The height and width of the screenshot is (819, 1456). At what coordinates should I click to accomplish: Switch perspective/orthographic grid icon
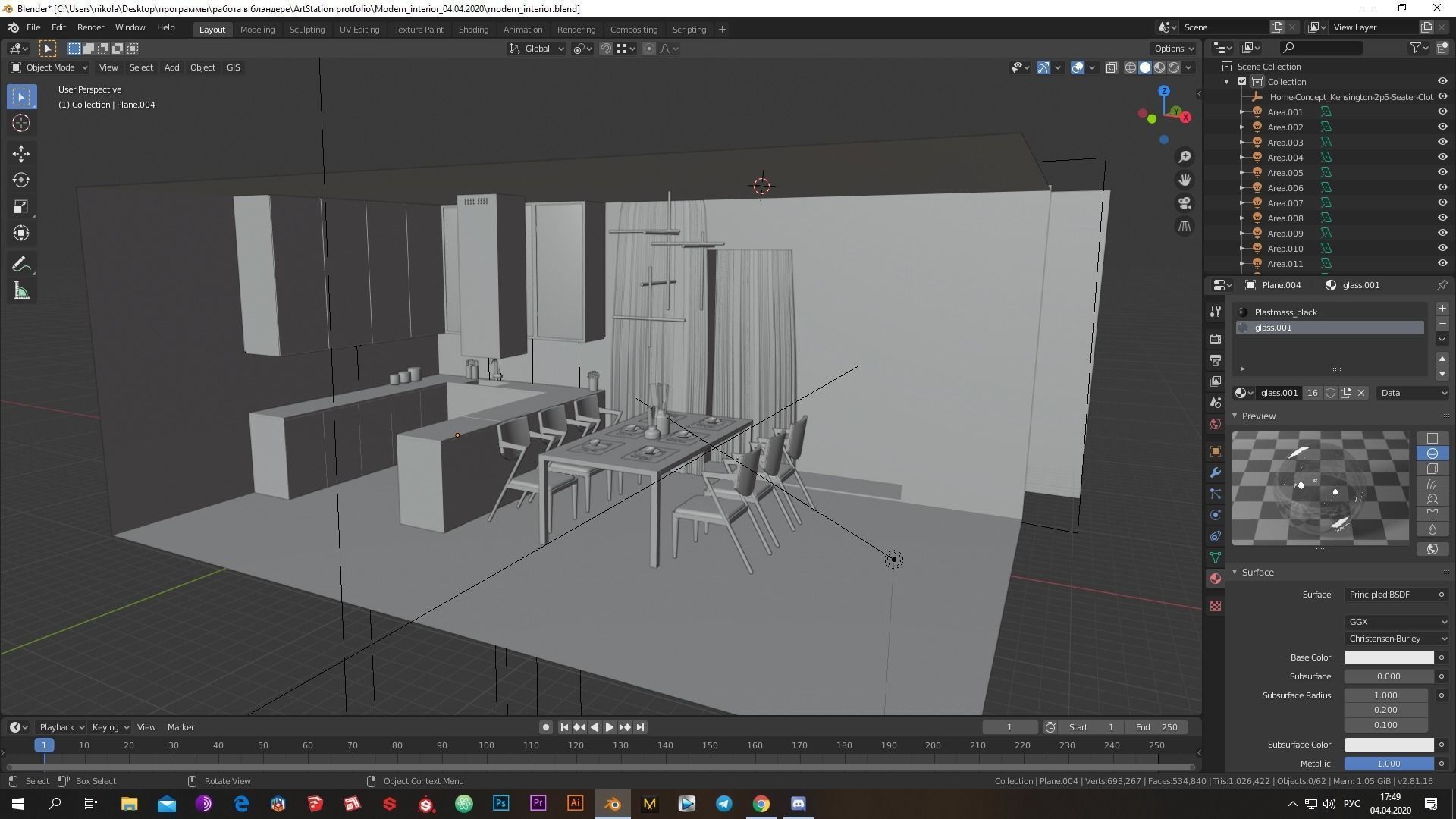[x=1185, y=227]
